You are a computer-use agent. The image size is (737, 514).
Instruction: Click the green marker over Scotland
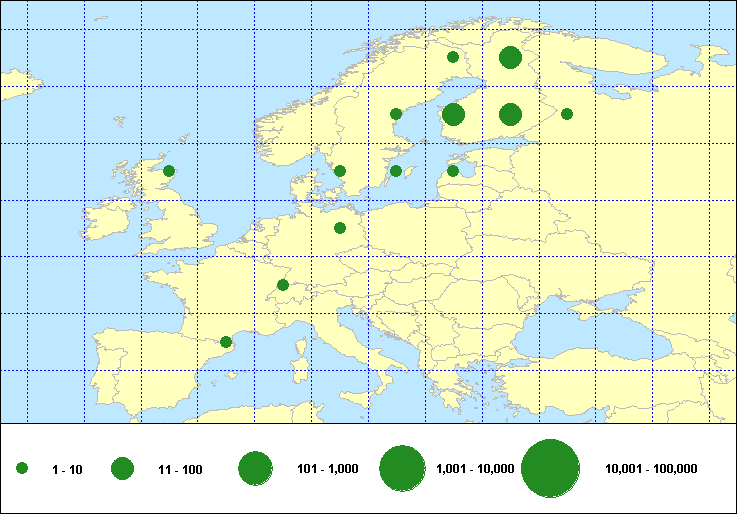[x=169, y=171]
